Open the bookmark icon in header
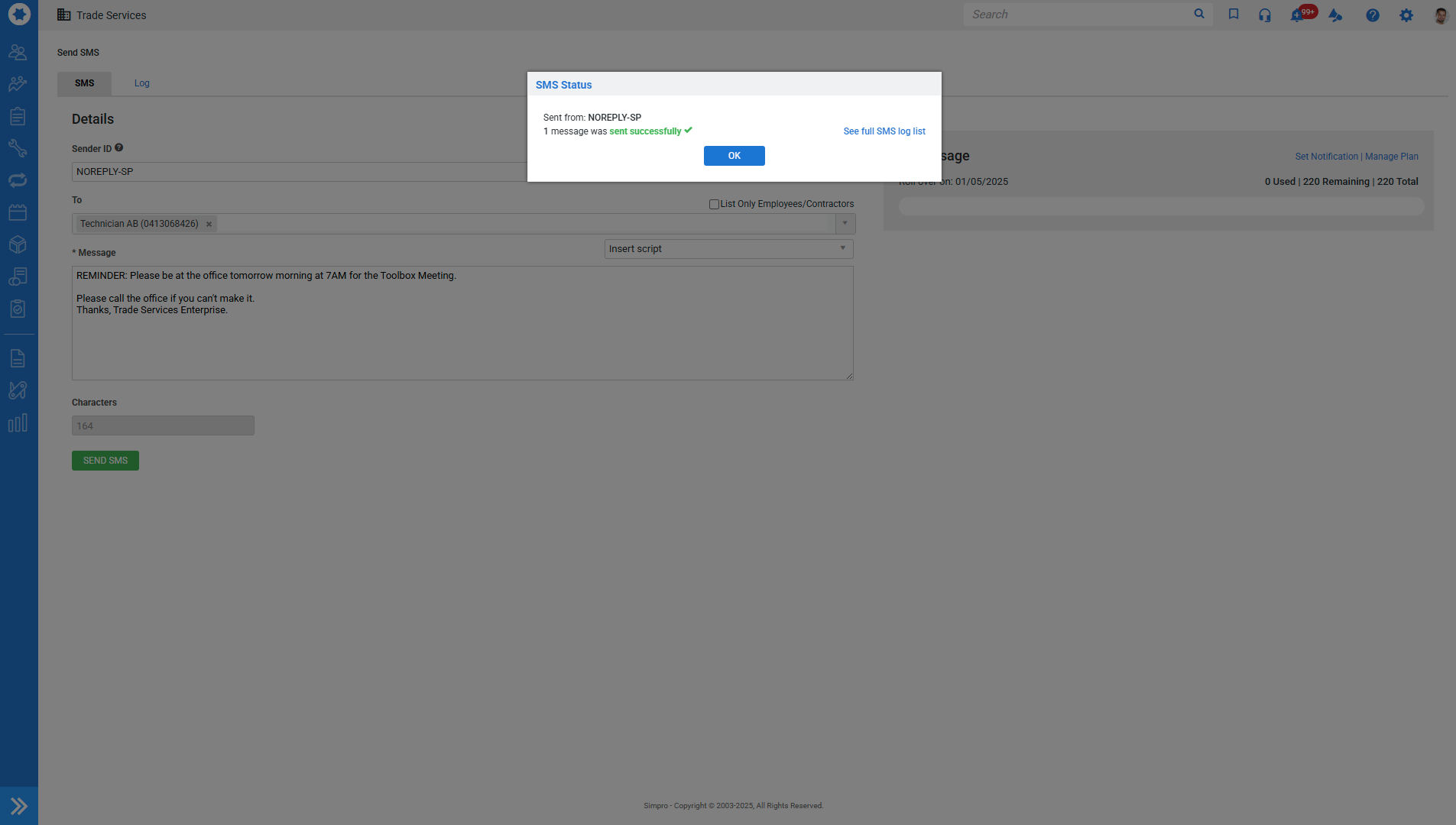1456x825 pixels. click(1233, 15)
